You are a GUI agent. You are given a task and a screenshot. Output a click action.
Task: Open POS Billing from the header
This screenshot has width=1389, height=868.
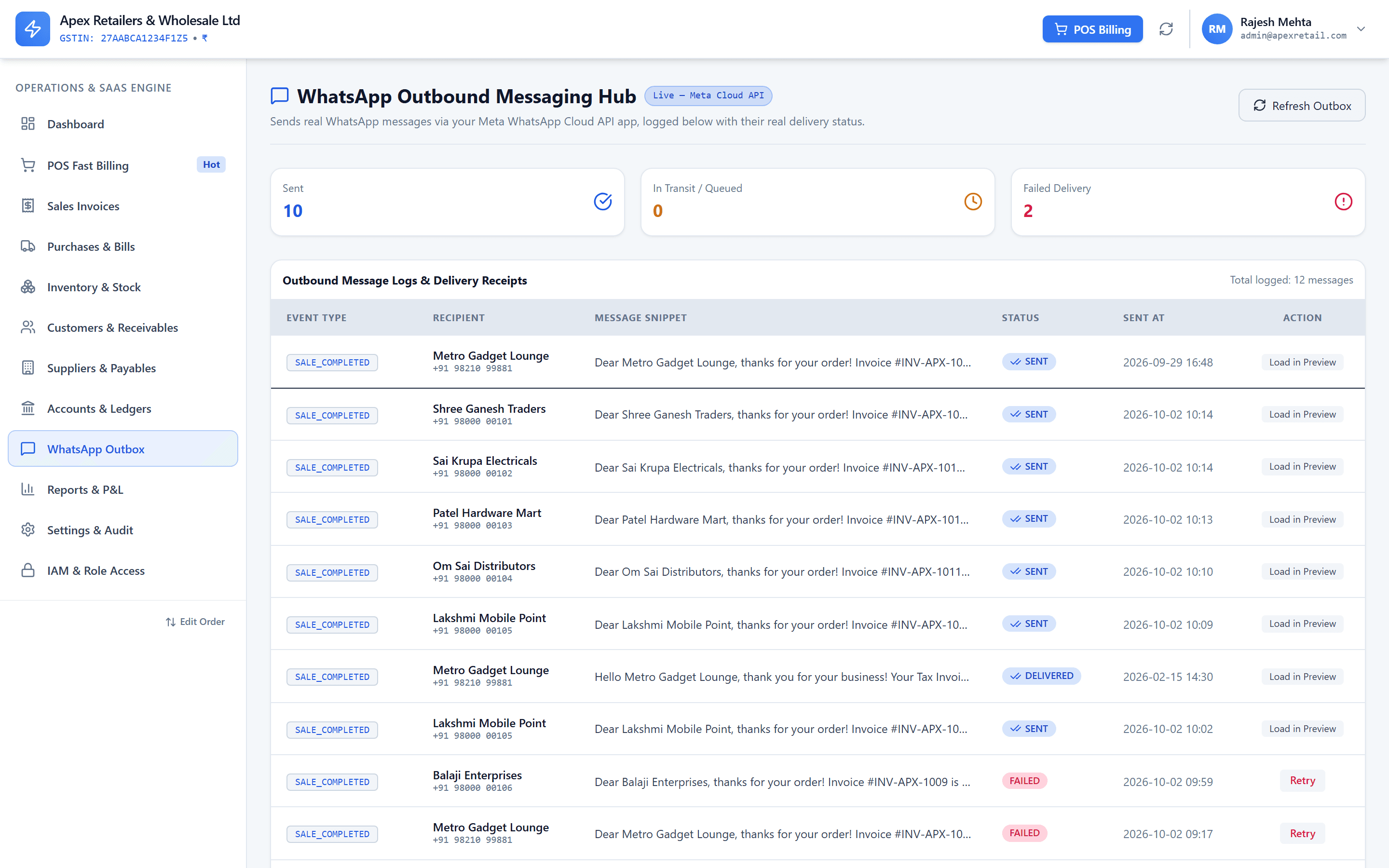coord(1092,29)
